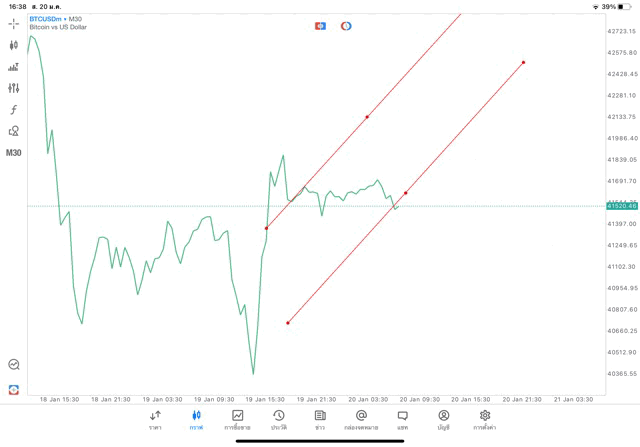Viewport: 640px width, 447px height.
Task: Change the M30 timeframe in sidebar
Action: pos(14,153)
